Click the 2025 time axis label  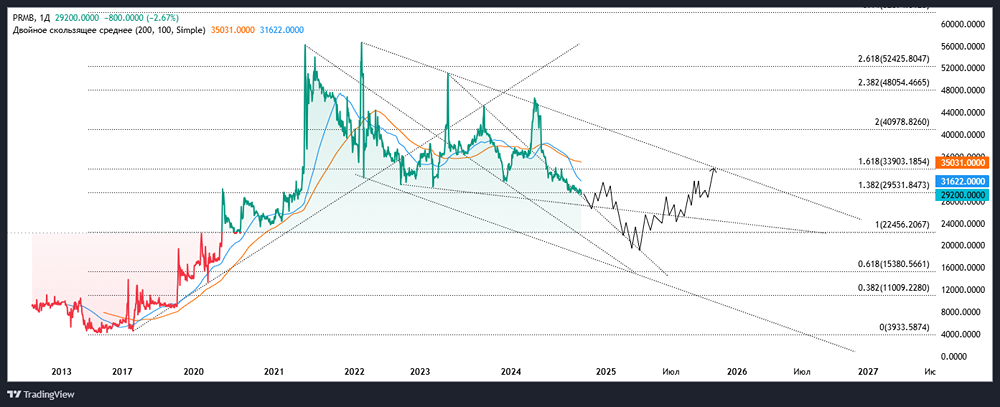[605, 371]
